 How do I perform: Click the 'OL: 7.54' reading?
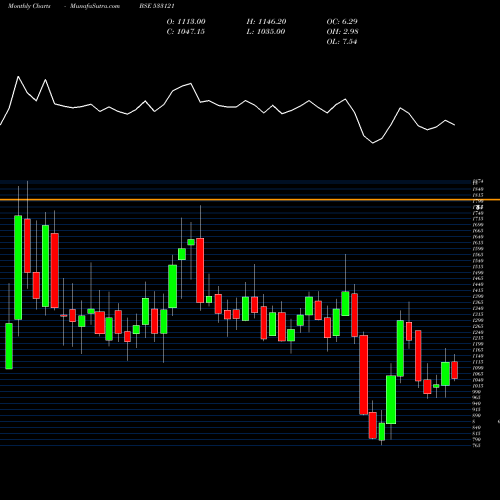(x=342, y=42)
